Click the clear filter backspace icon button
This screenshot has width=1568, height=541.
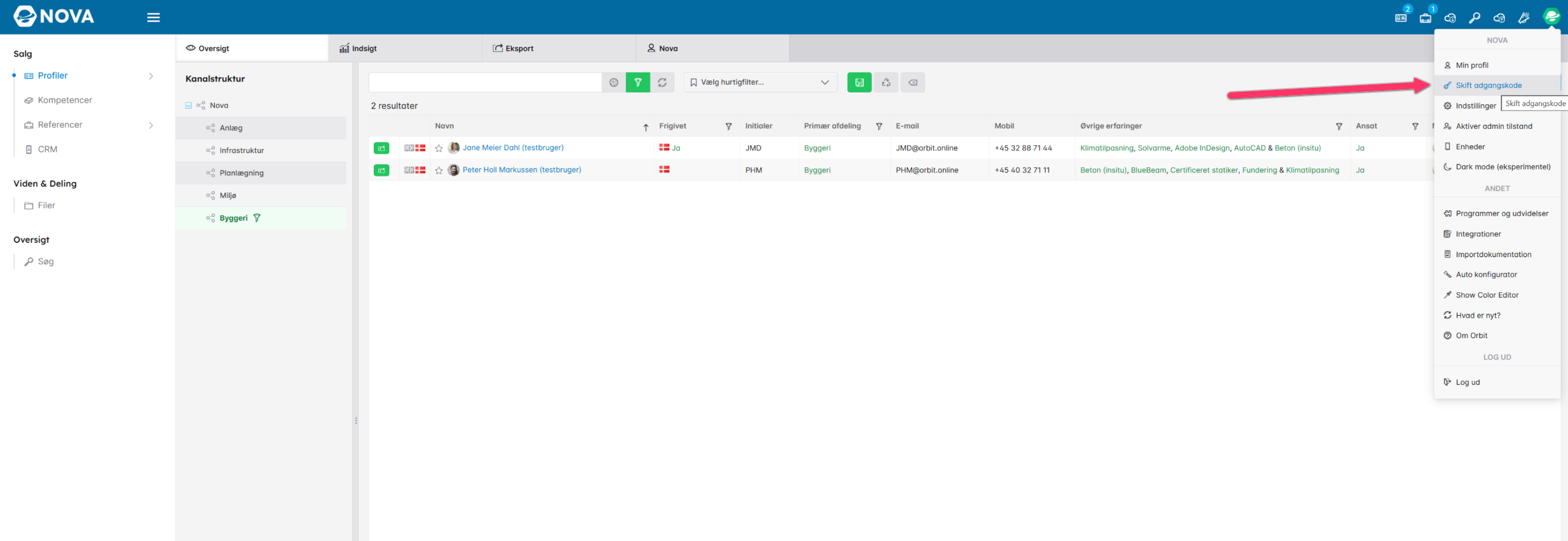[913, 83]
